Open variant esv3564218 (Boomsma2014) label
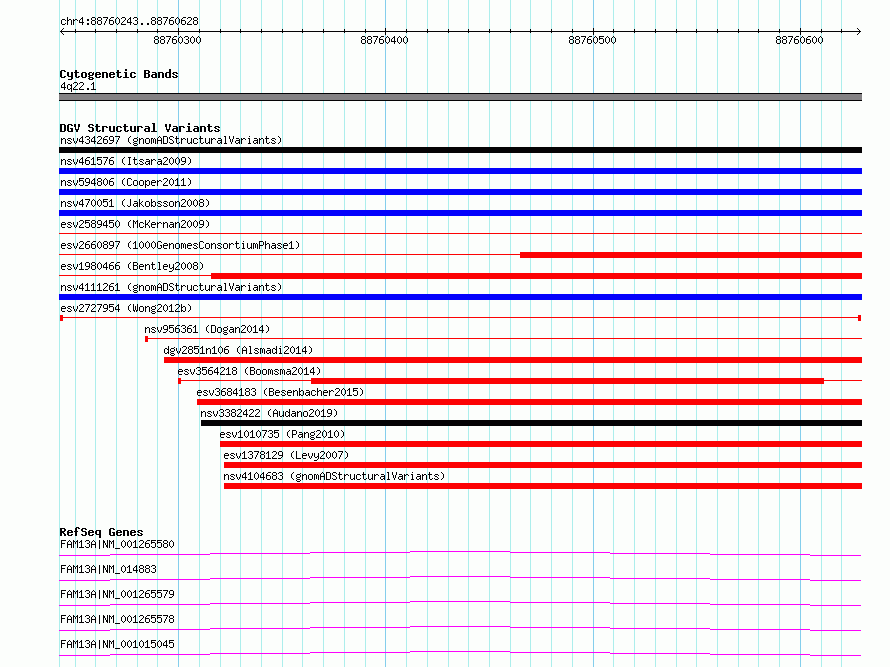The height and width of the screenshot is (667, 890). tap(249, 371)
